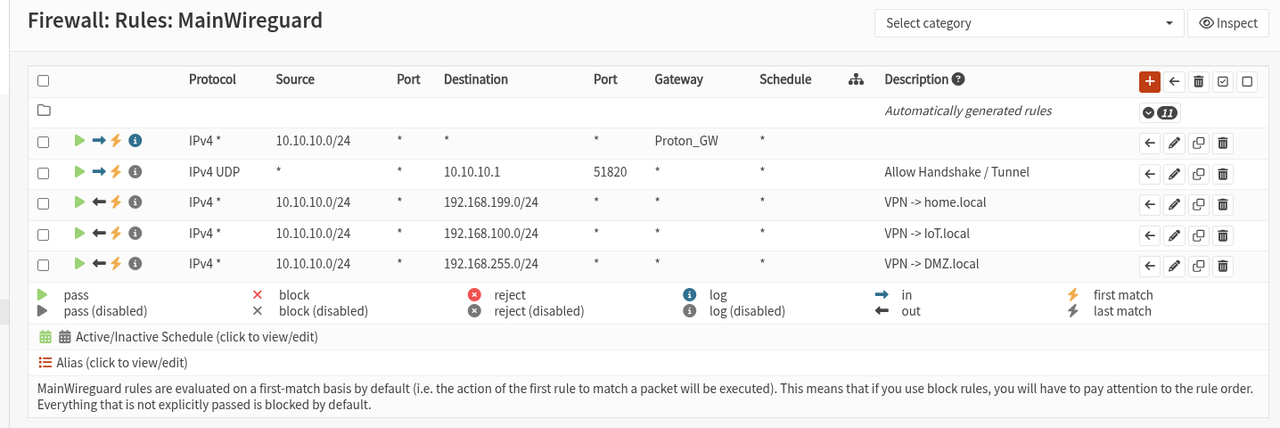This screenshot has width=1280, height=428.
Task: Delete selected rules using header trash icon
Action: pos(1198,81)
